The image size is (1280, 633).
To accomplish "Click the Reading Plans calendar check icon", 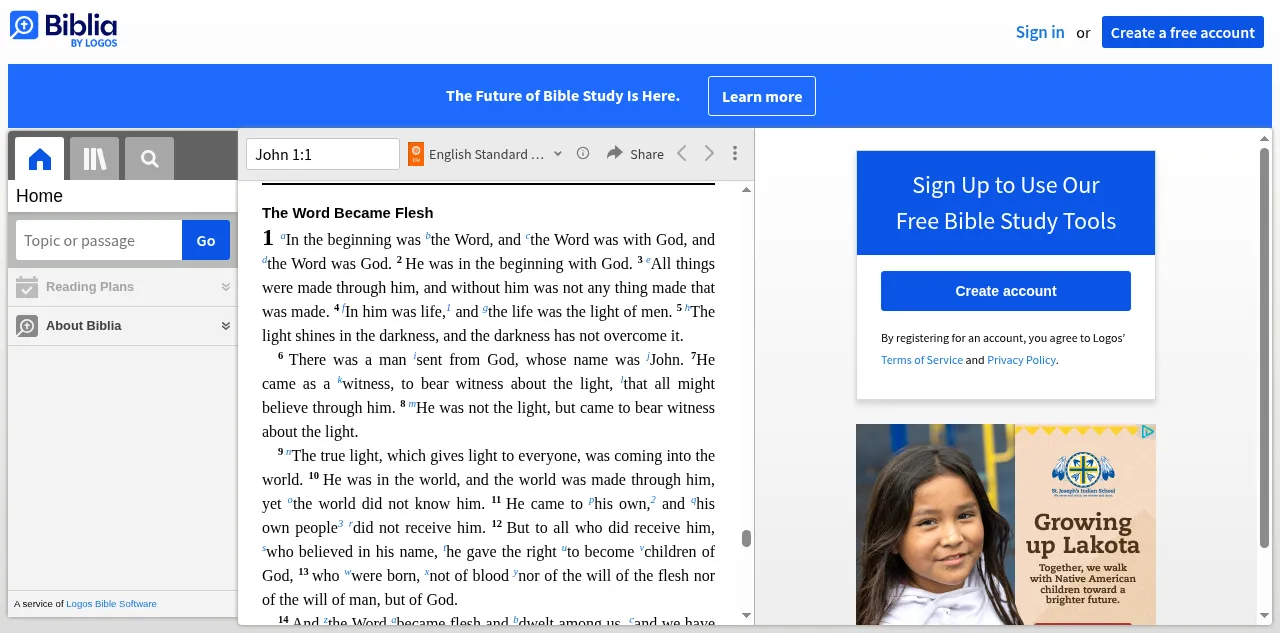I will (27, 287).
